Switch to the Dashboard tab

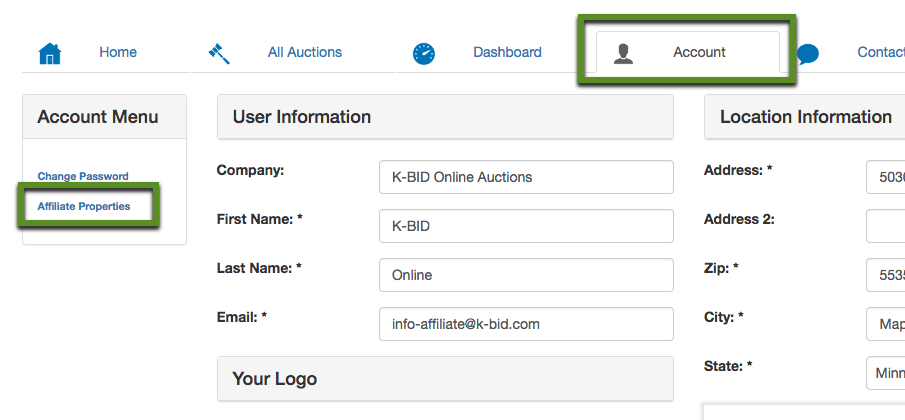pyautogui.click(x=507, y=52)
